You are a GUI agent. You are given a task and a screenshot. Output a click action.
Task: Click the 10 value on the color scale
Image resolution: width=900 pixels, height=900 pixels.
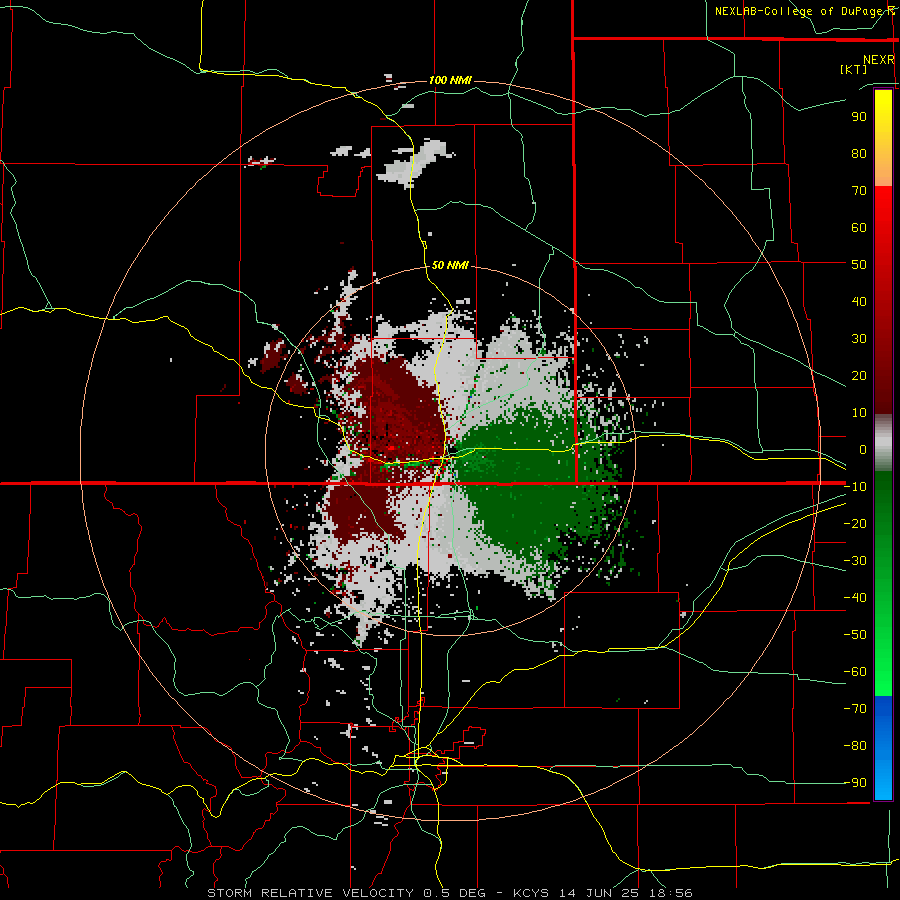pyautogui.click(x=859, y=413)
